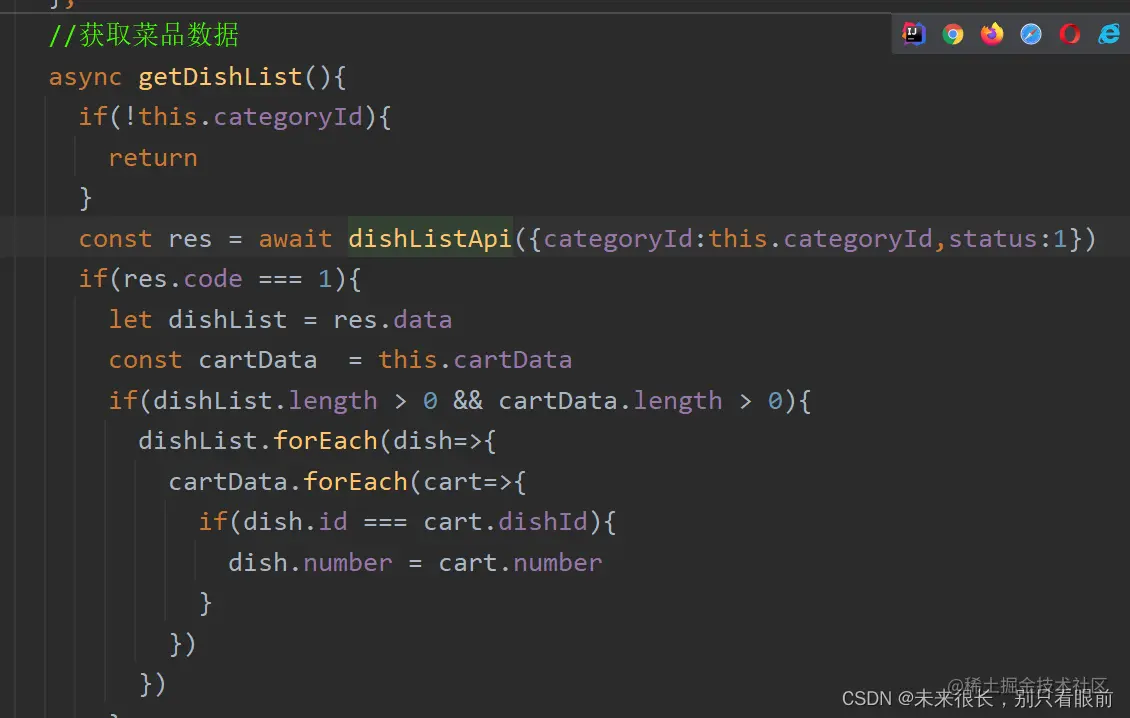Click 'let dishList' declaration
Viewport: 1130px width, 718px height.
click(197, 319)
